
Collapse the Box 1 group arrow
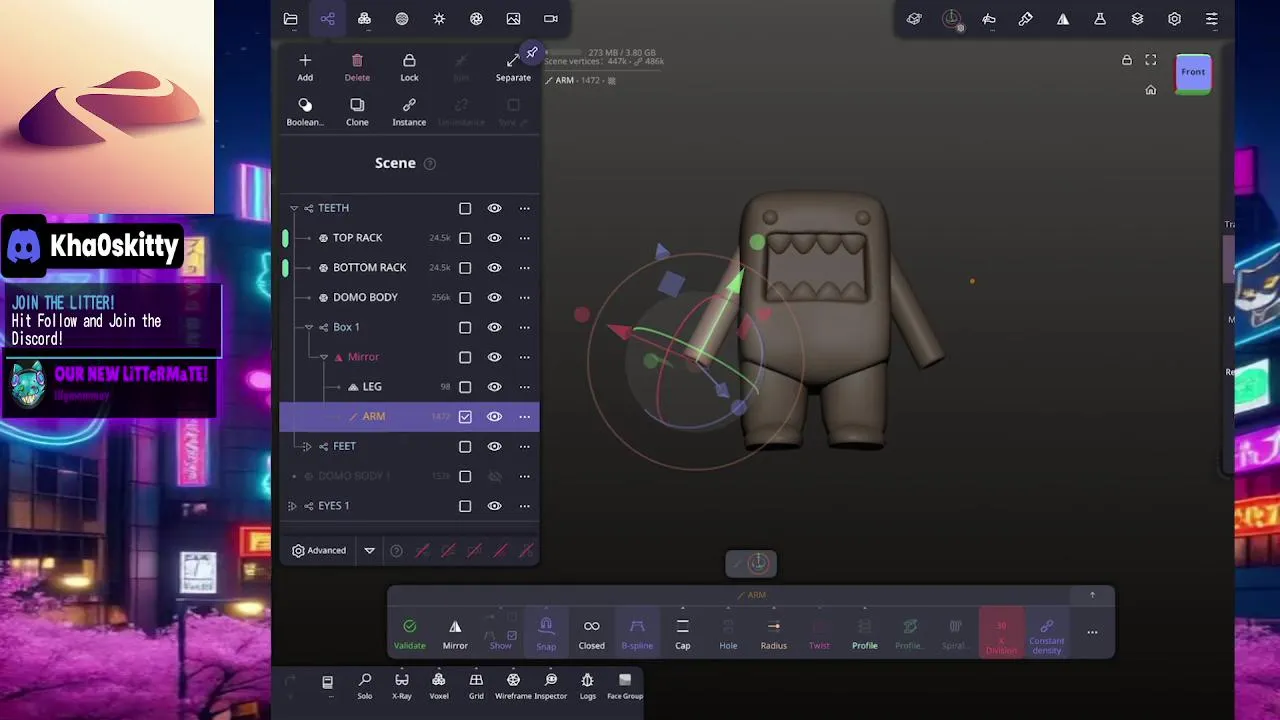pos(309,327)
